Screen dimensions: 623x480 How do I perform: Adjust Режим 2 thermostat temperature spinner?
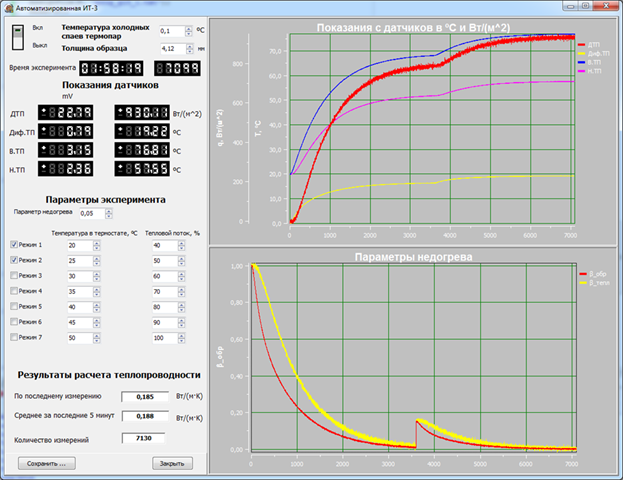point(97,261)
